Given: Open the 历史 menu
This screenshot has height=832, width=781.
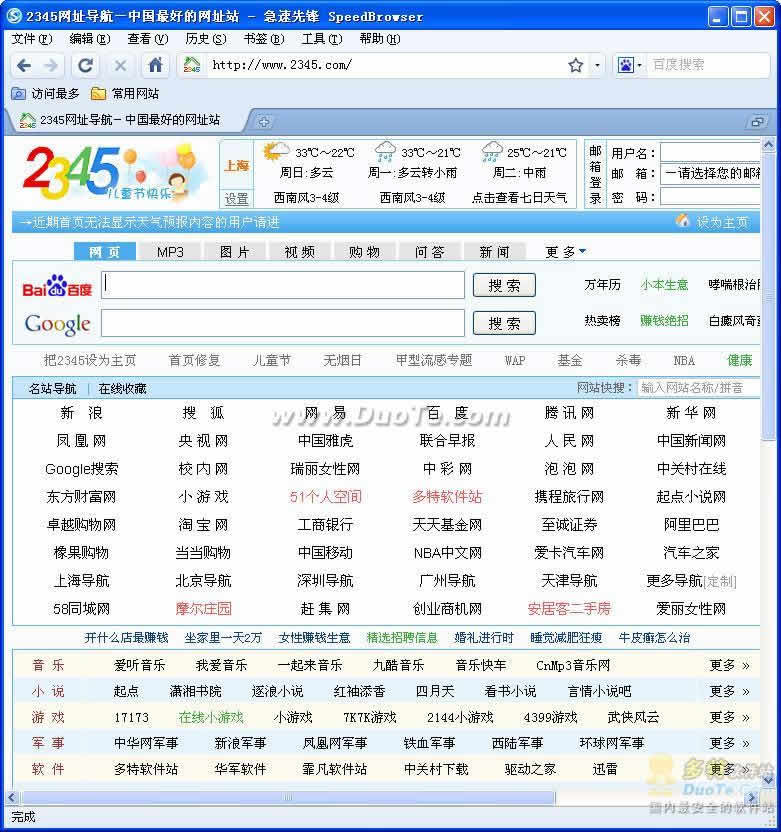Looking at the screenshot, I should click(x=206, y=39).
